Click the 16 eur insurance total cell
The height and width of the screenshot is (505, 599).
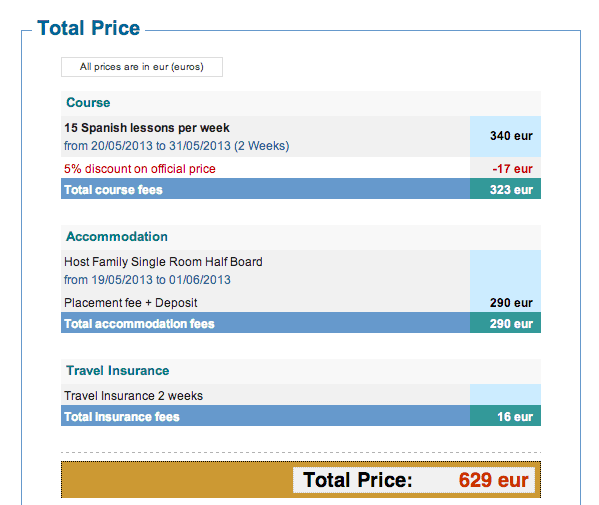click(x=505, y=416)
